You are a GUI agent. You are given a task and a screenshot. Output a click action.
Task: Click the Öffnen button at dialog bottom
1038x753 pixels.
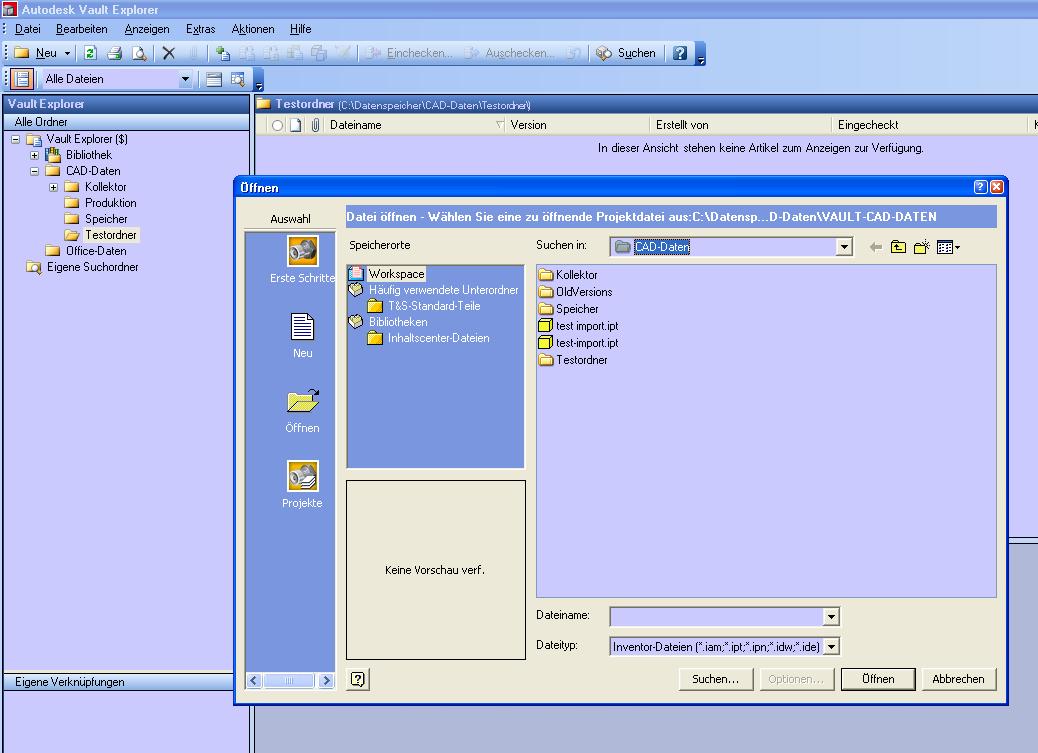(878, 679)
